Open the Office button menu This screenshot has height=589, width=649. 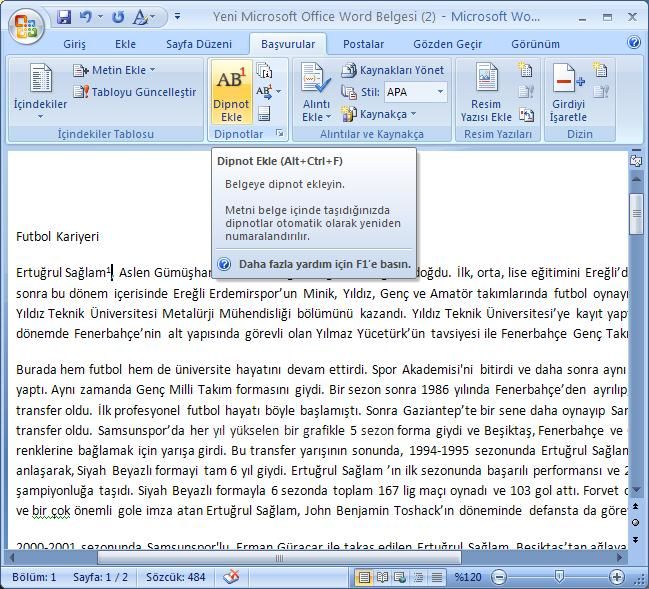point(27,26)
